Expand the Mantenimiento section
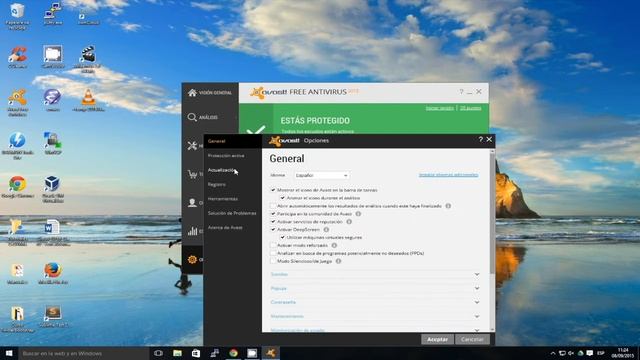 tap(375, 316)
